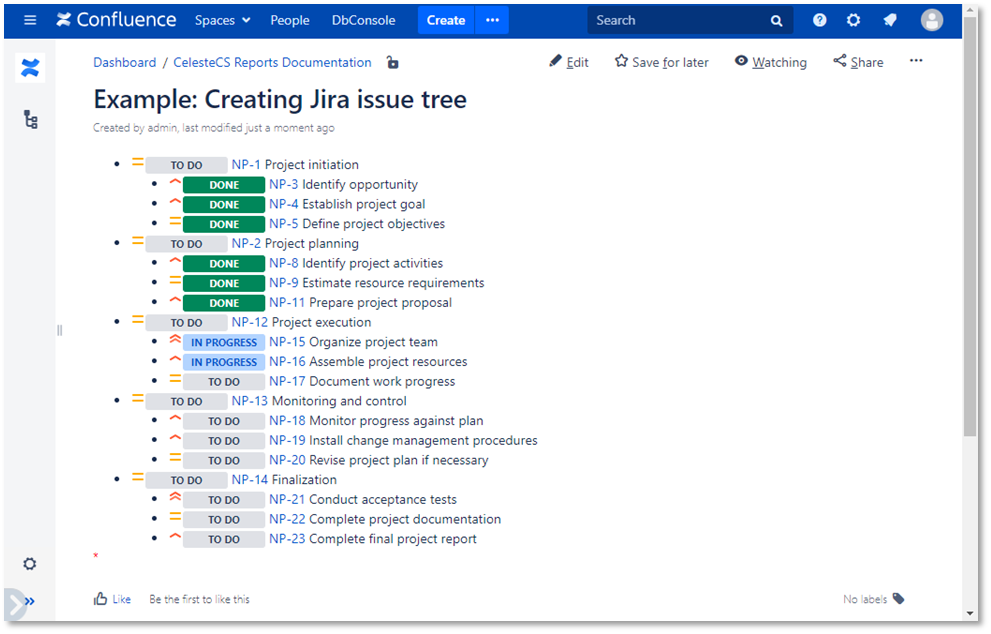Screen dimensions: 991x634
Task: Click IN PROGRESS badge for NP-15
Action: click(224, 342)
